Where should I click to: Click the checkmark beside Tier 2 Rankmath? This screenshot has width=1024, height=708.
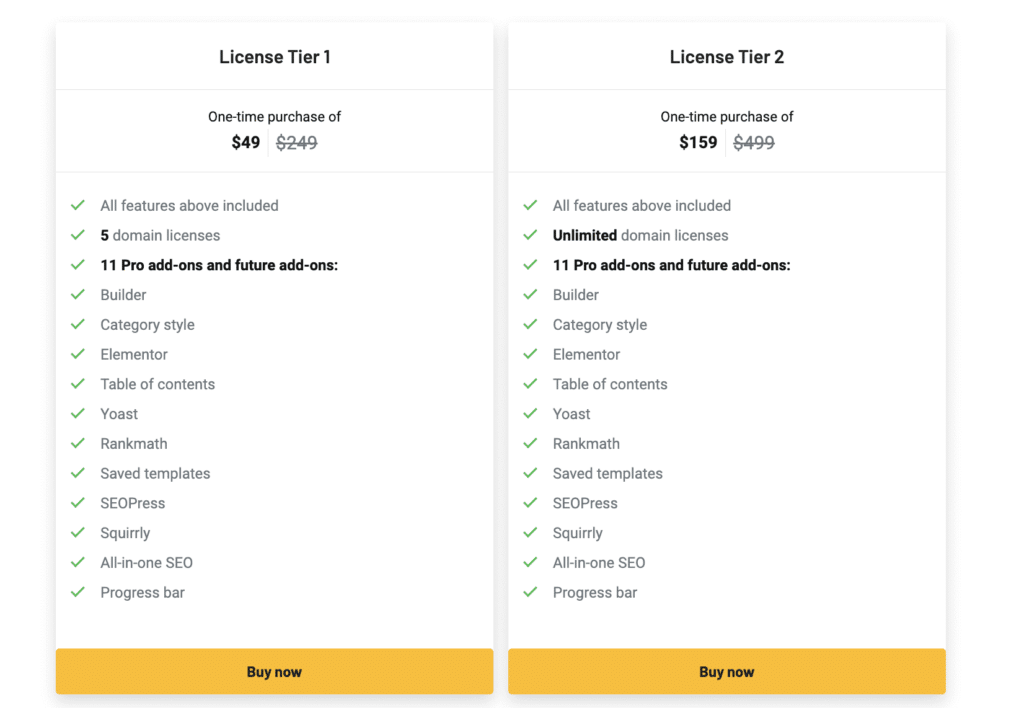(x=530, y=444)
